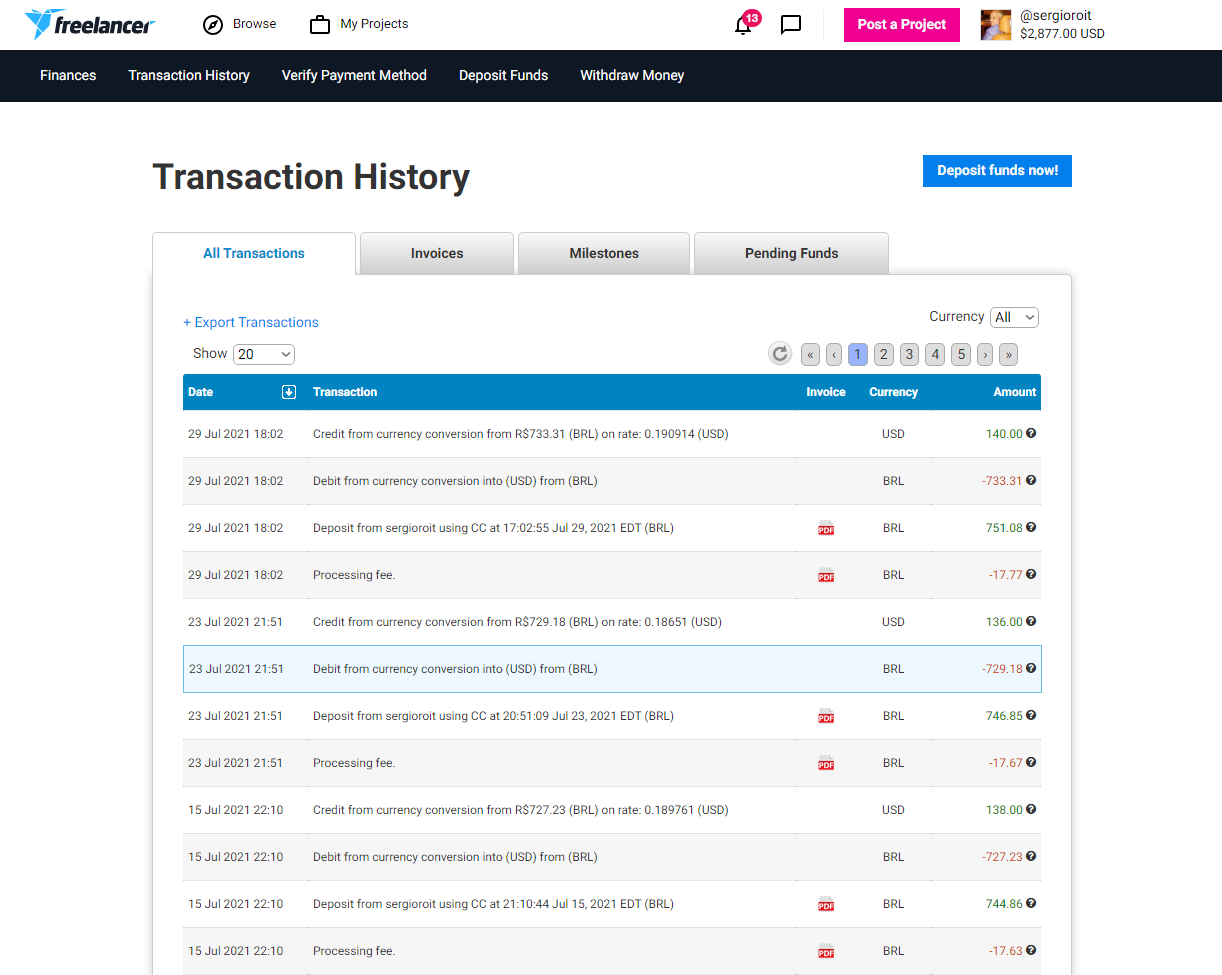Image resolution: width=1222 pixels, height=975 pixels.
Task: Download PDF invoice for -17.77 processing fee
Action: pyautogui.click(x=826, y=575)
